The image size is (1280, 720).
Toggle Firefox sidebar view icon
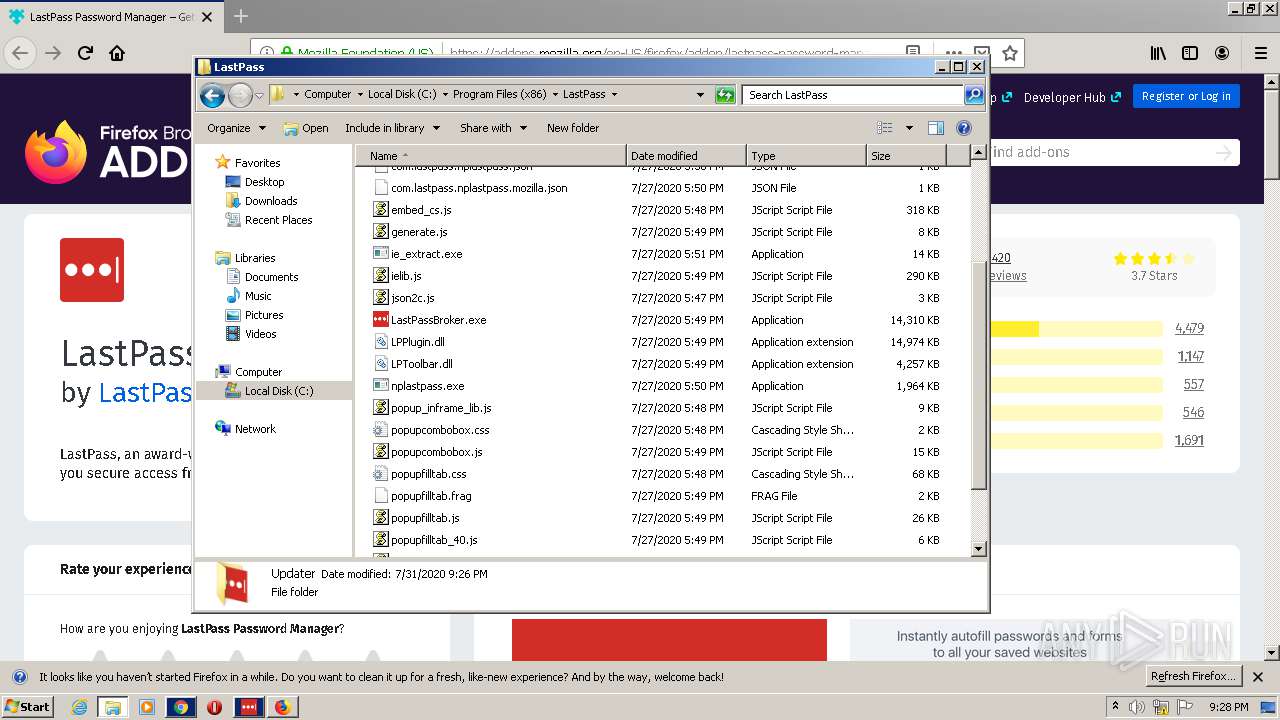tap(1190, 53)
